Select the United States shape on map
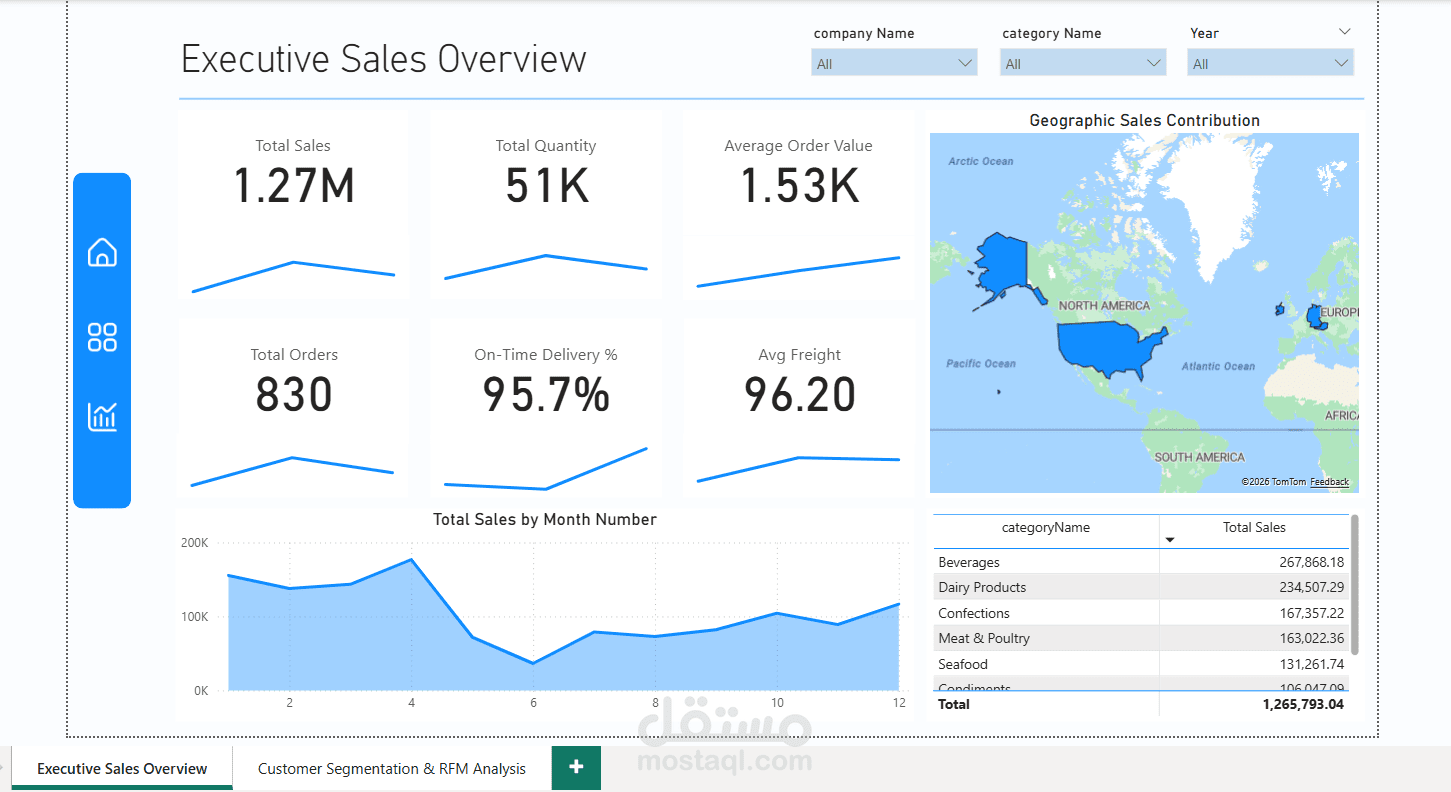The image size is (1451, 792). click(1110, 347)
